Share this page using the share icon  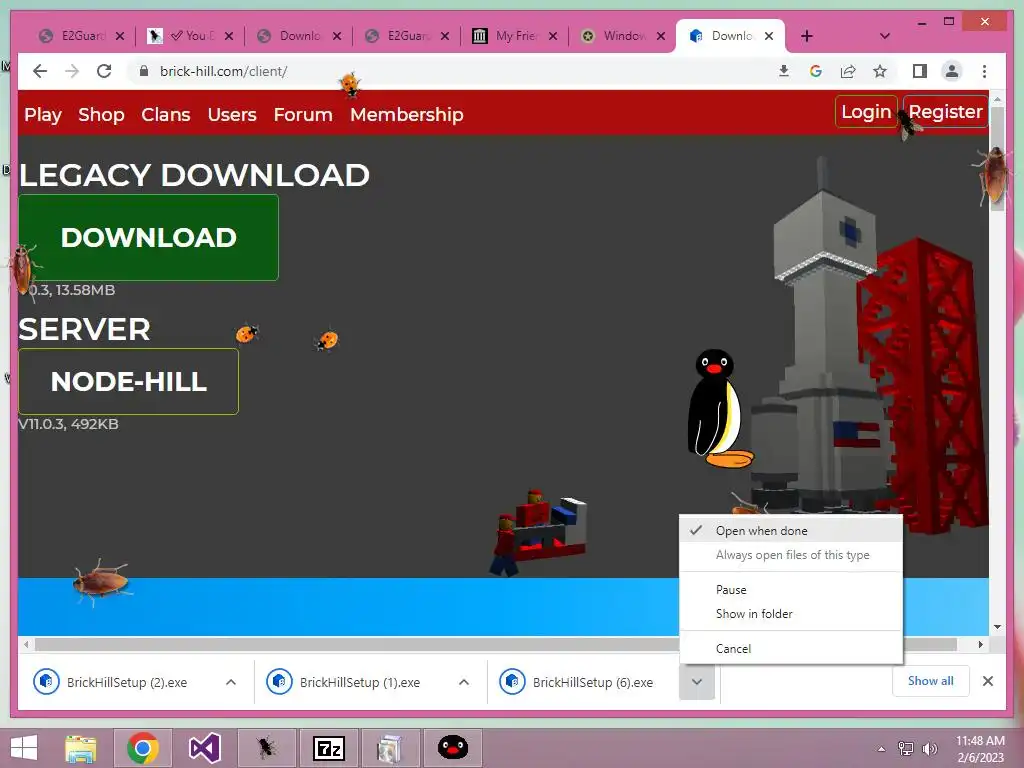[x=848, y=71]
